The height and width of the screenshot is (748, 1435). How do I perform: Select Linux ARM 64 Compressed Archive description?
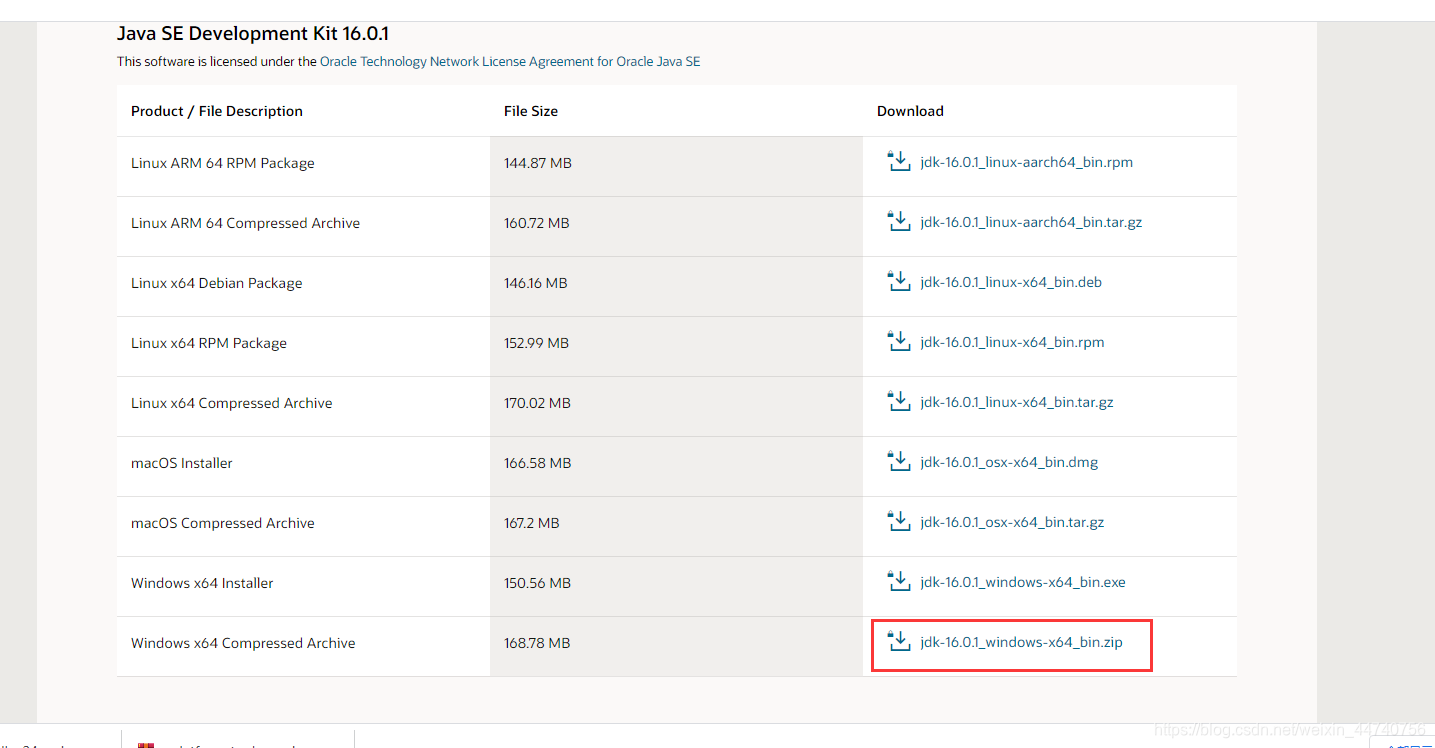point(245,223)
